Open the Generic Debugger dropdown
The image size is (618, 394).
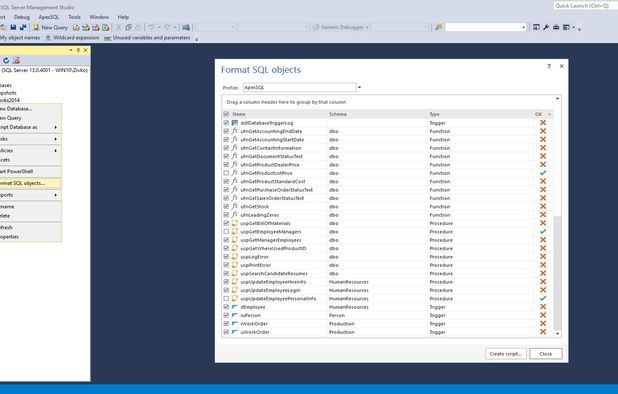(x=367, y=27)
